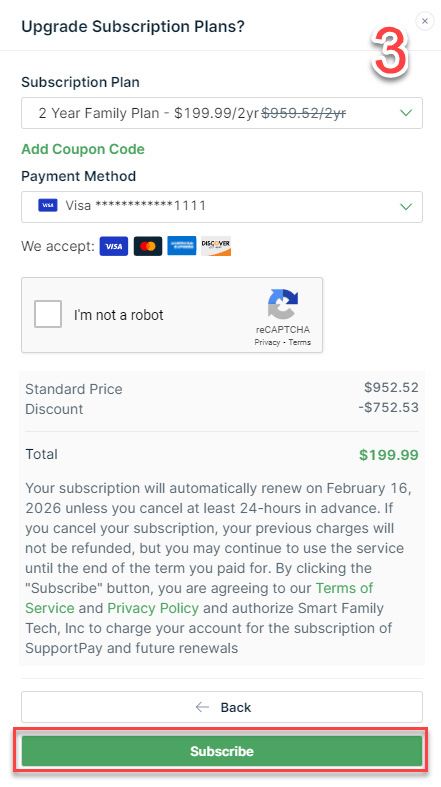Open the Terms of Service link

(199, 598)
